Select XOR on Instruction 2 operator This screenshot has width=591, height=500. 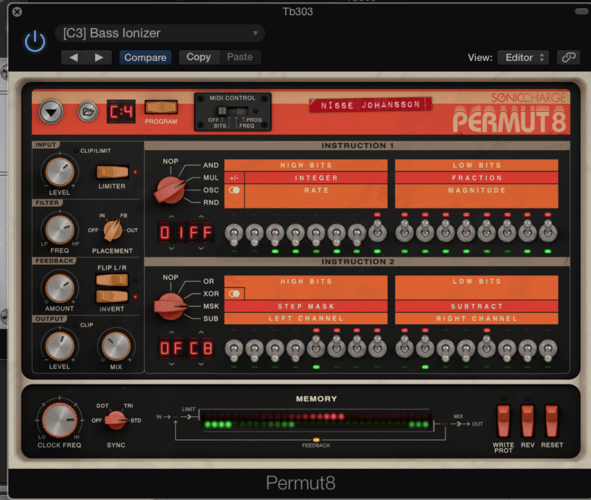211,294
